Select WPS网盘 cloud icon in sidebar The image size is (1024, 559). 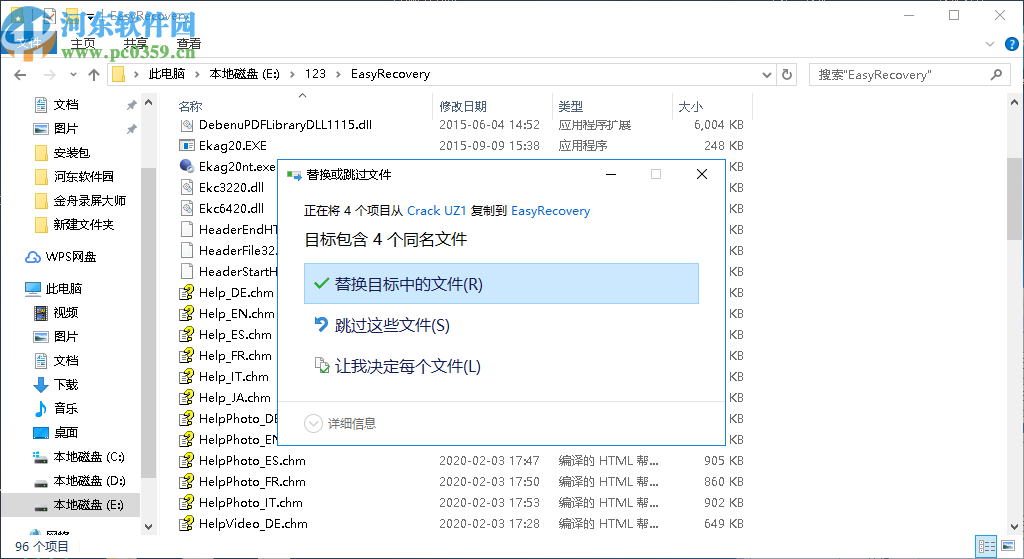33,257
